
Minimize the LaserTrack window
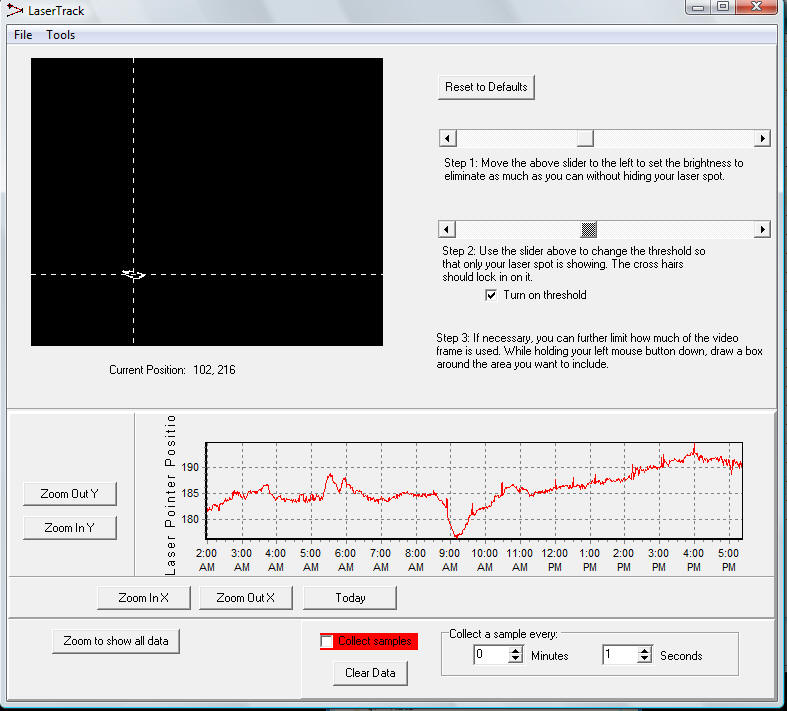click(x=698, y=7)
